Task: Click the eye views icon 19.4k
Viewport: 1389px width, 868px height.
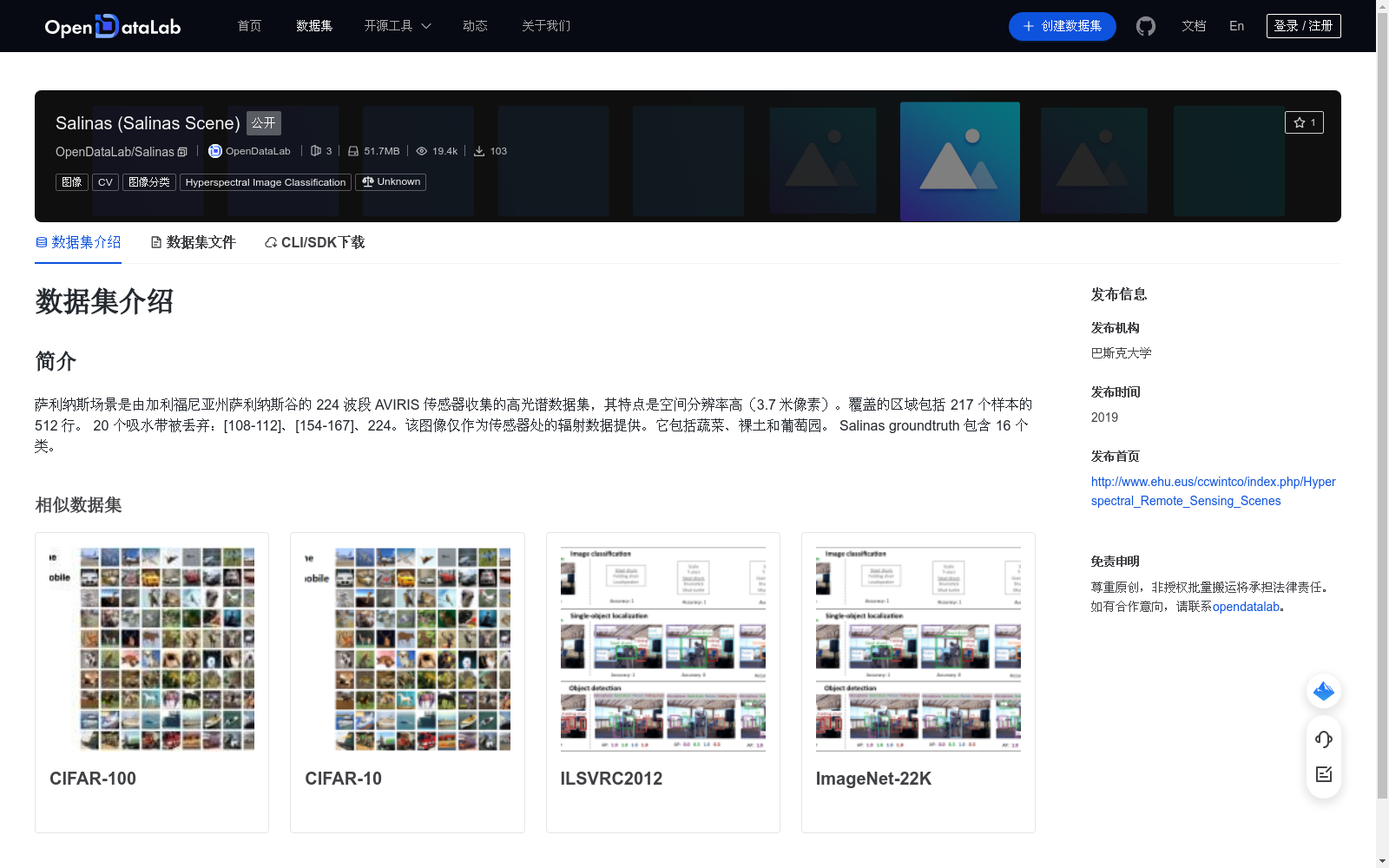Action: pos(422,151)
